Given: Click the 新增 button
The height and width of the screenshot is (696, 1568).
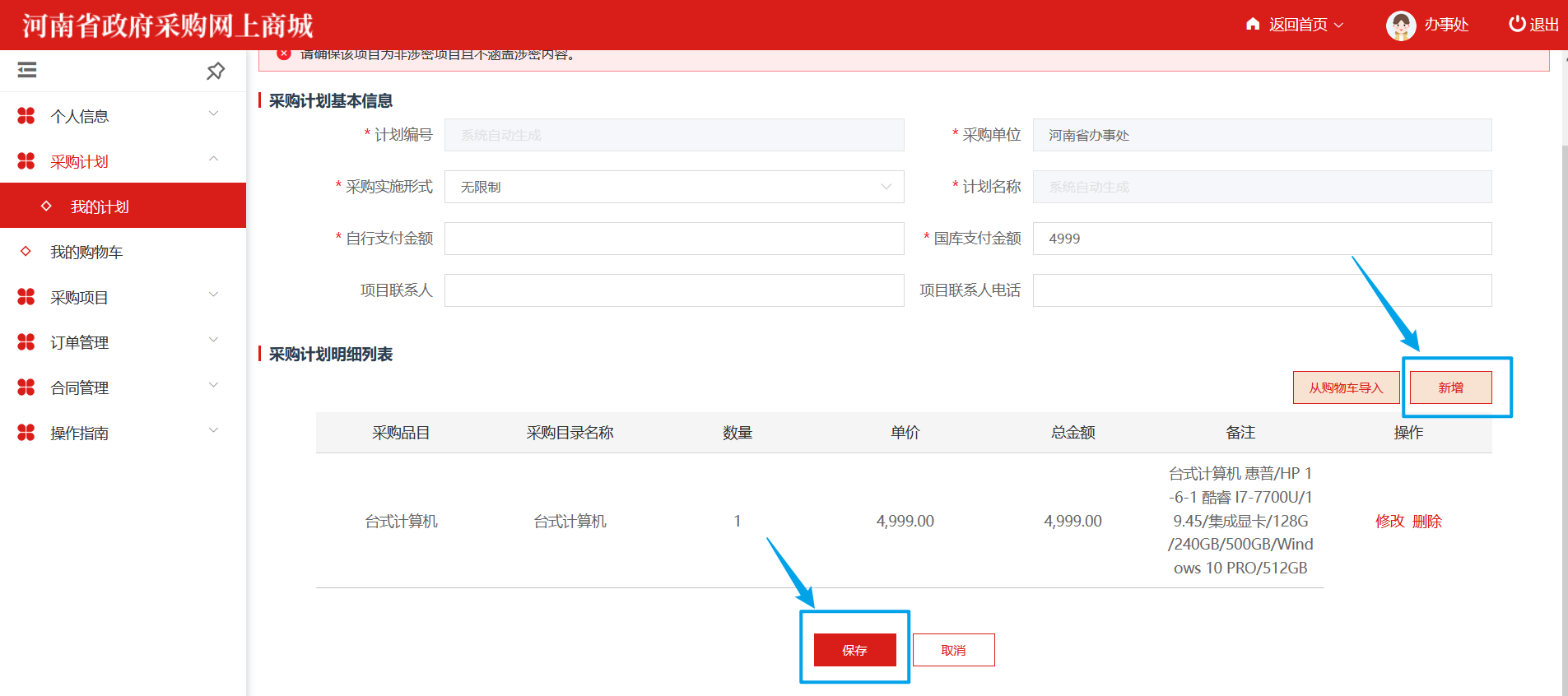Looking at the screenshot, I should (x=1450, y=387).
